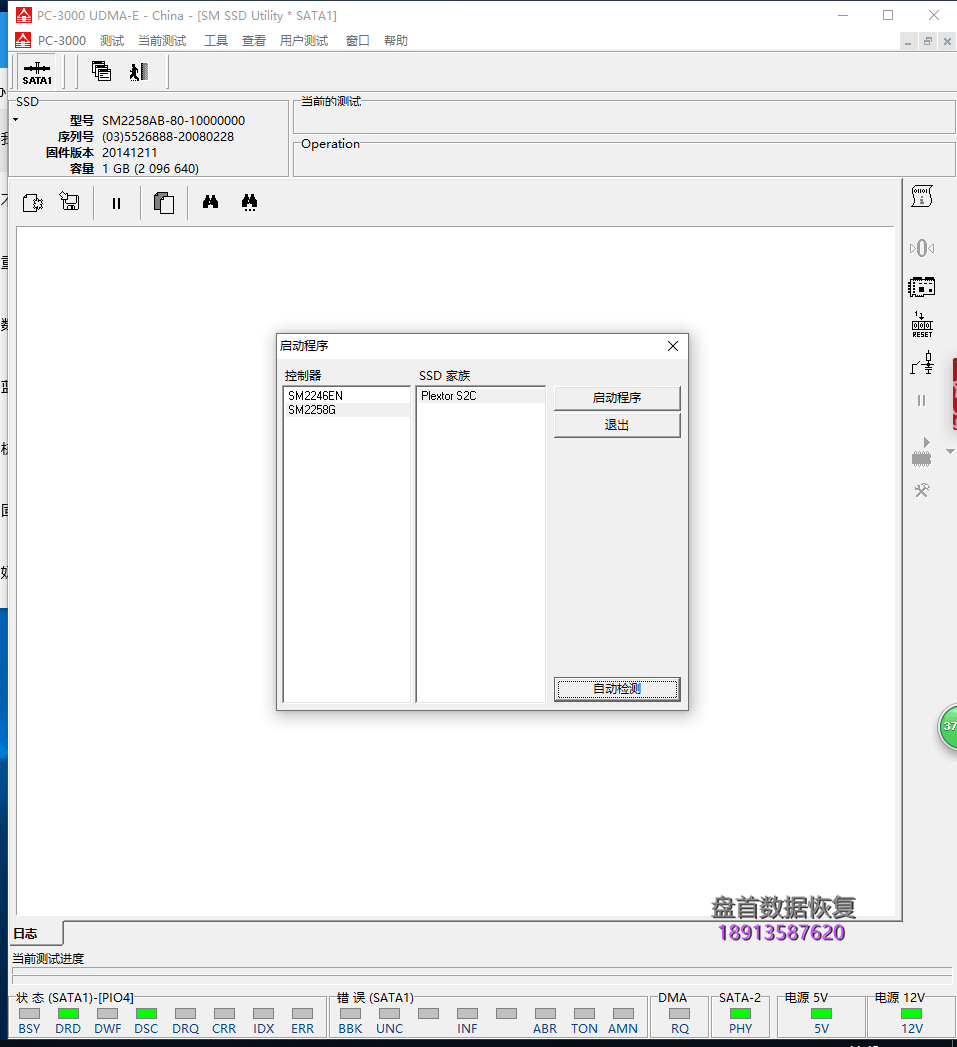Click the gear document test icon

pos(33,202)
